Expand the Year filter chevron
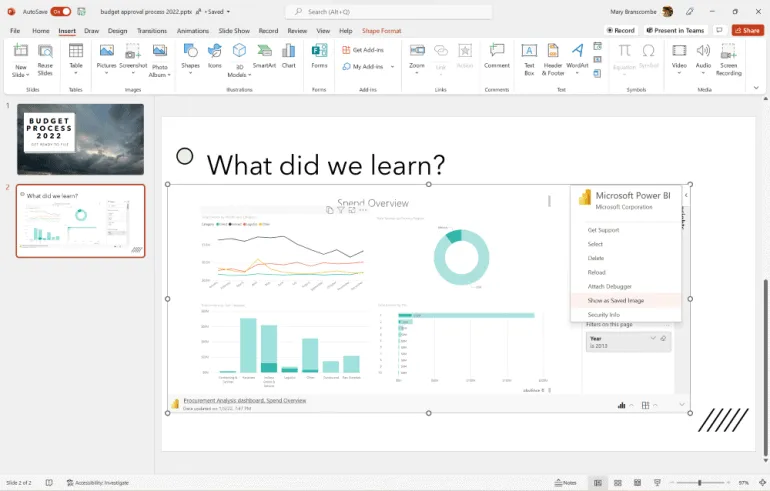770x491 pixels. pos(653,338)
